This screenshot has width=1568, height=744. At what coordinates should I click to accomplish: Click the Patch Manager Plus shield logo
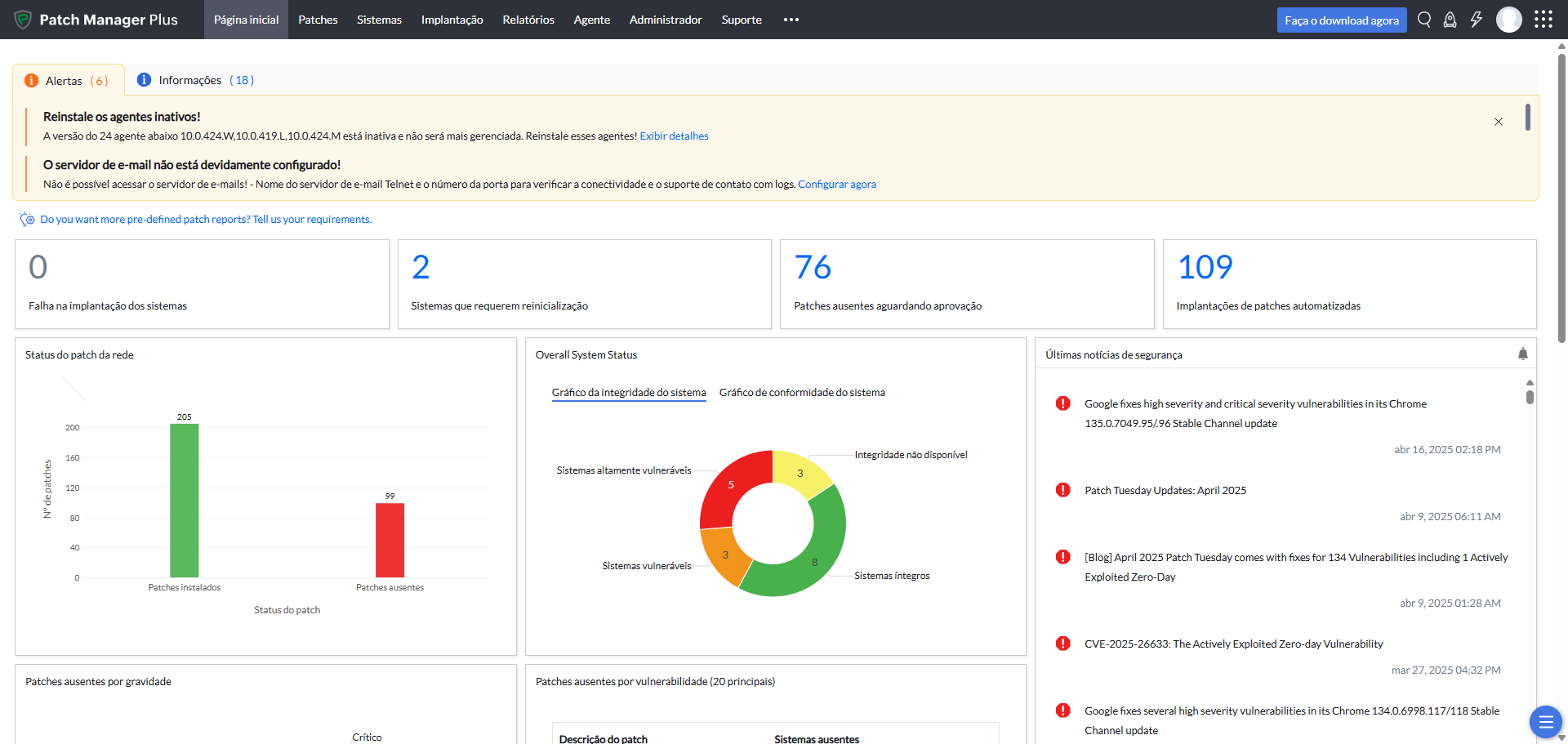click(x=23, y=20)
